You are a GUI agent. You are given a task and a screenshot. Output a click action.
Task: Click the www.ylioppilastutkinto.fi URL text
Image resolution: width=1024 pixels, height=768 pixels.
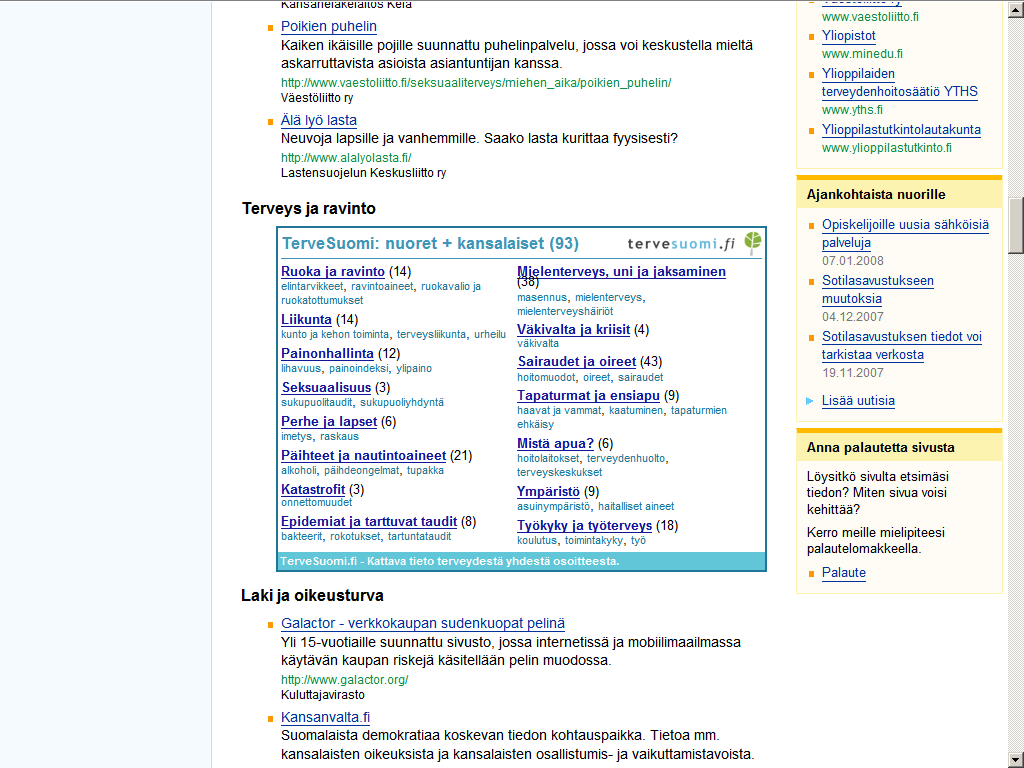coord(887,148)
